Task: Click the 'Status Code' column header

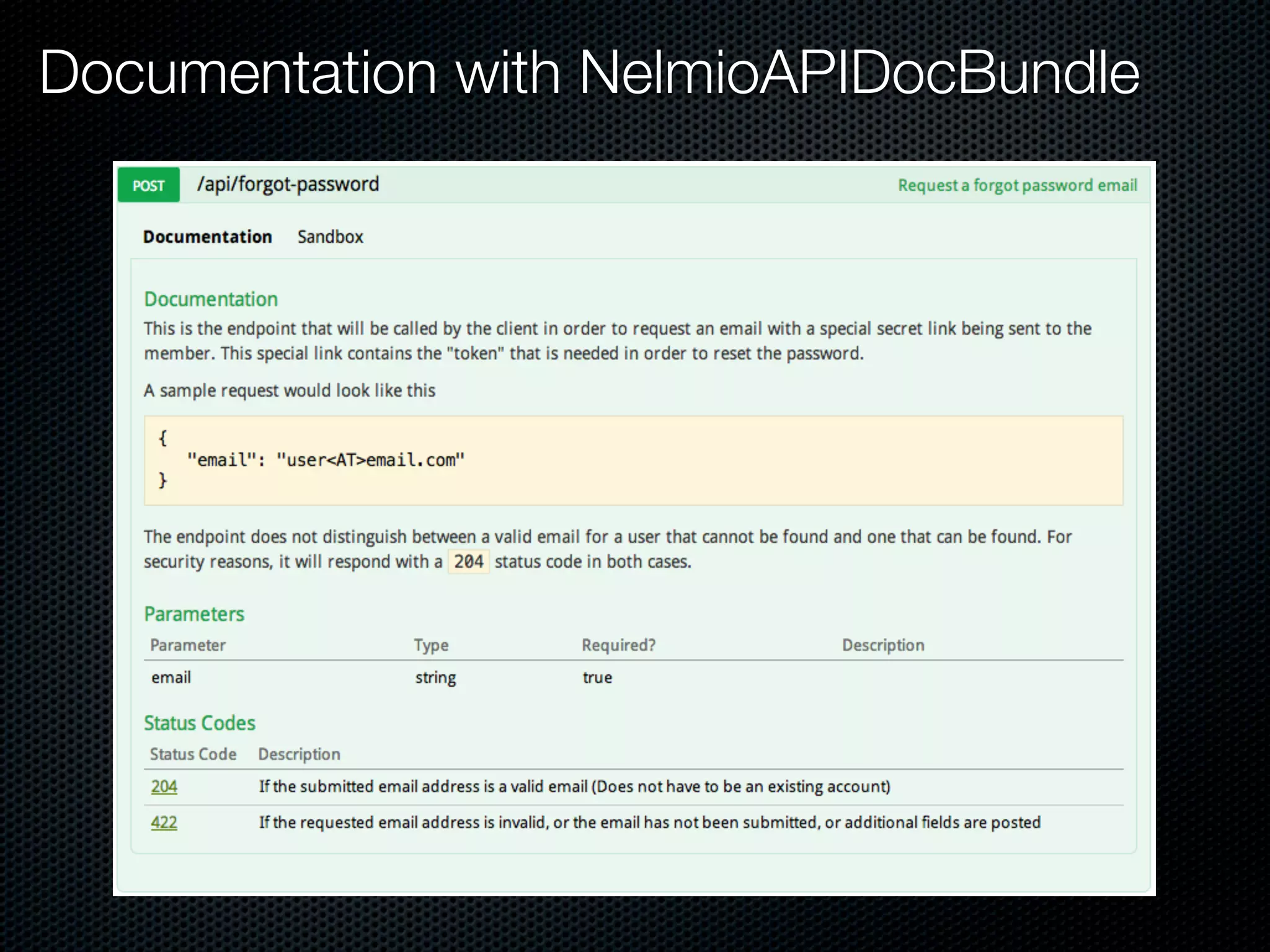Action: tap(193, 754)
